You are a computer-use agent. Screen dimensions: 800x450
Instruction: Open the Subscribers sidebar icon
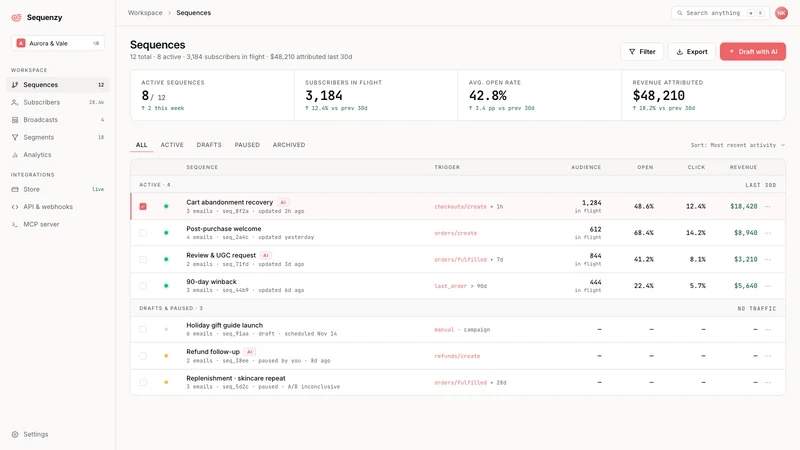(15, 102)
